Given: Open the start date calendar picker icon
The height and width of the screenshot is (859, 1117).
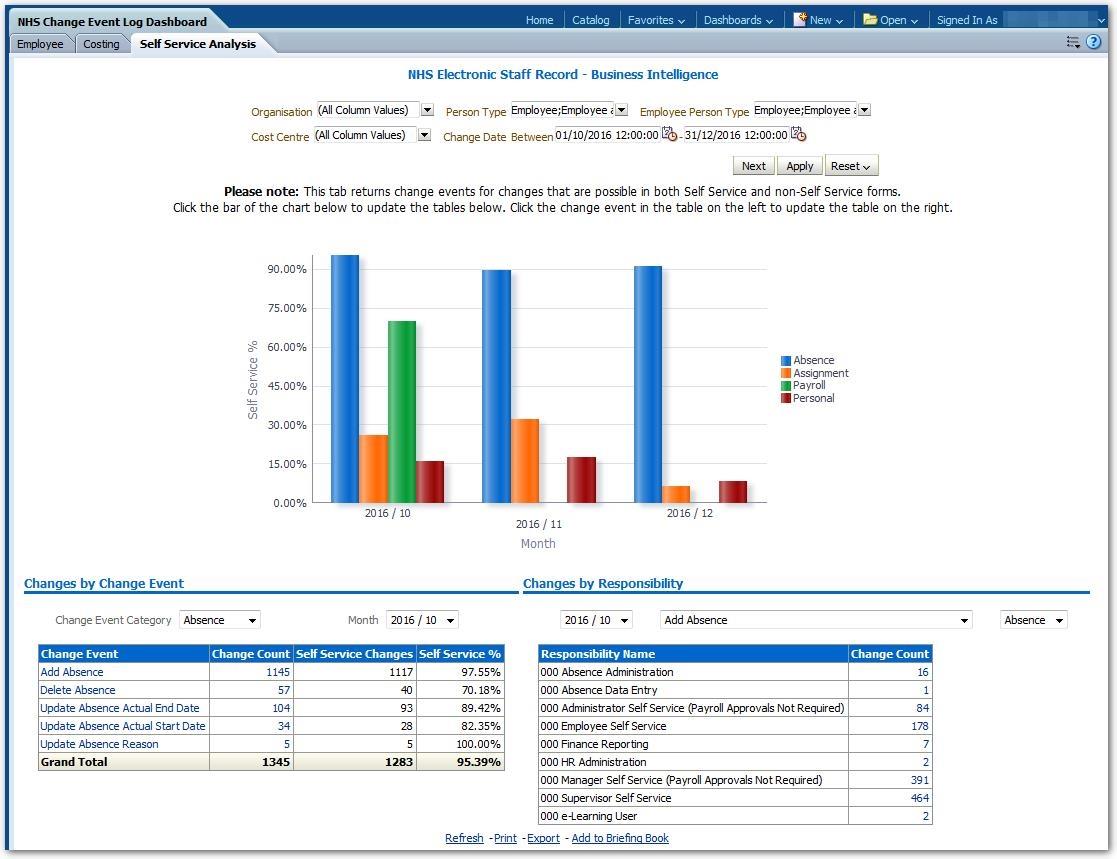Looking at the screenshot, I should pos(670,134).
